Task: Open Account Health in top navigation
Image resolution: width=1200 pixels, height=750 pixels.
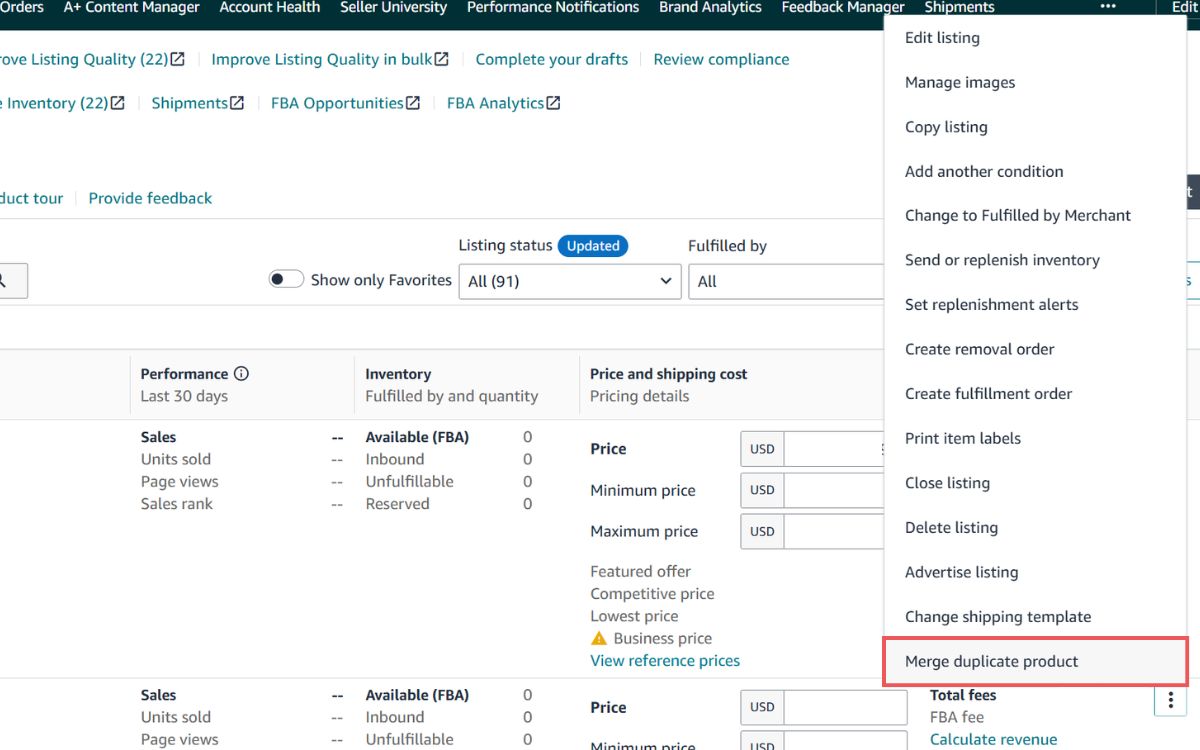Action: [270, 7]
